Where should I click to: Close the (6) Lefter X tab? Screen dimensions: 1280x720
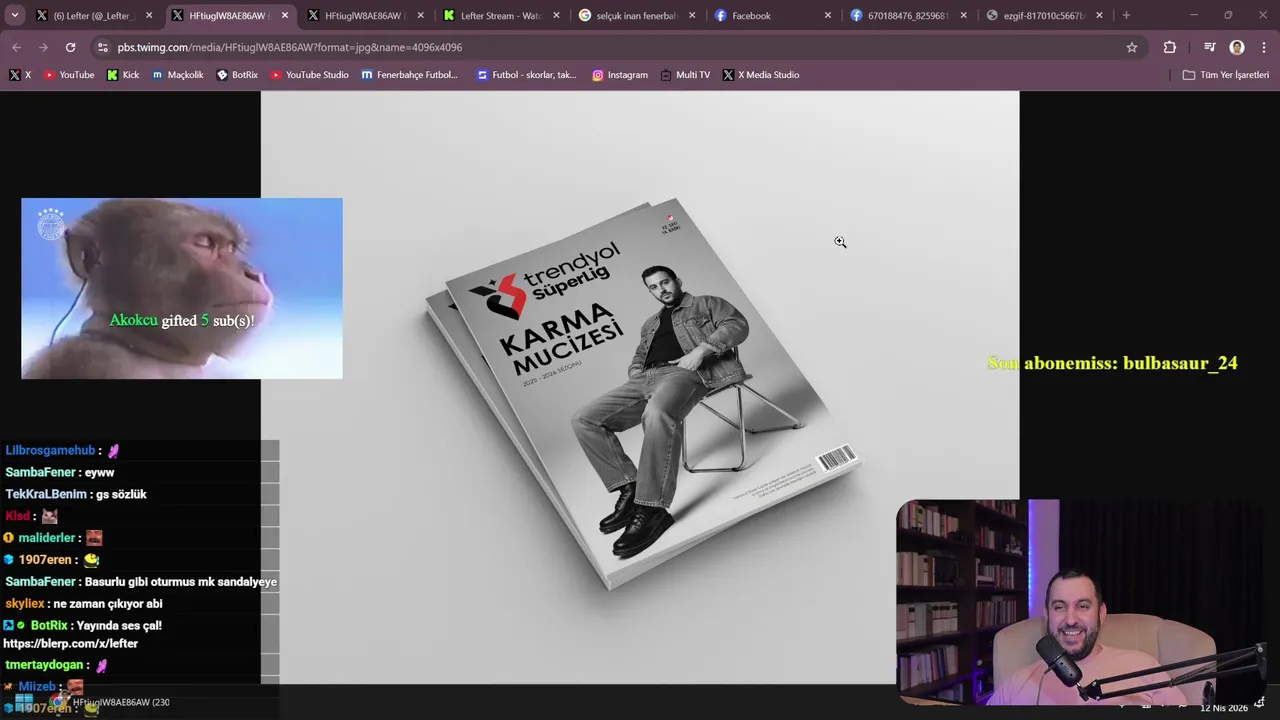tap(149, 15)
